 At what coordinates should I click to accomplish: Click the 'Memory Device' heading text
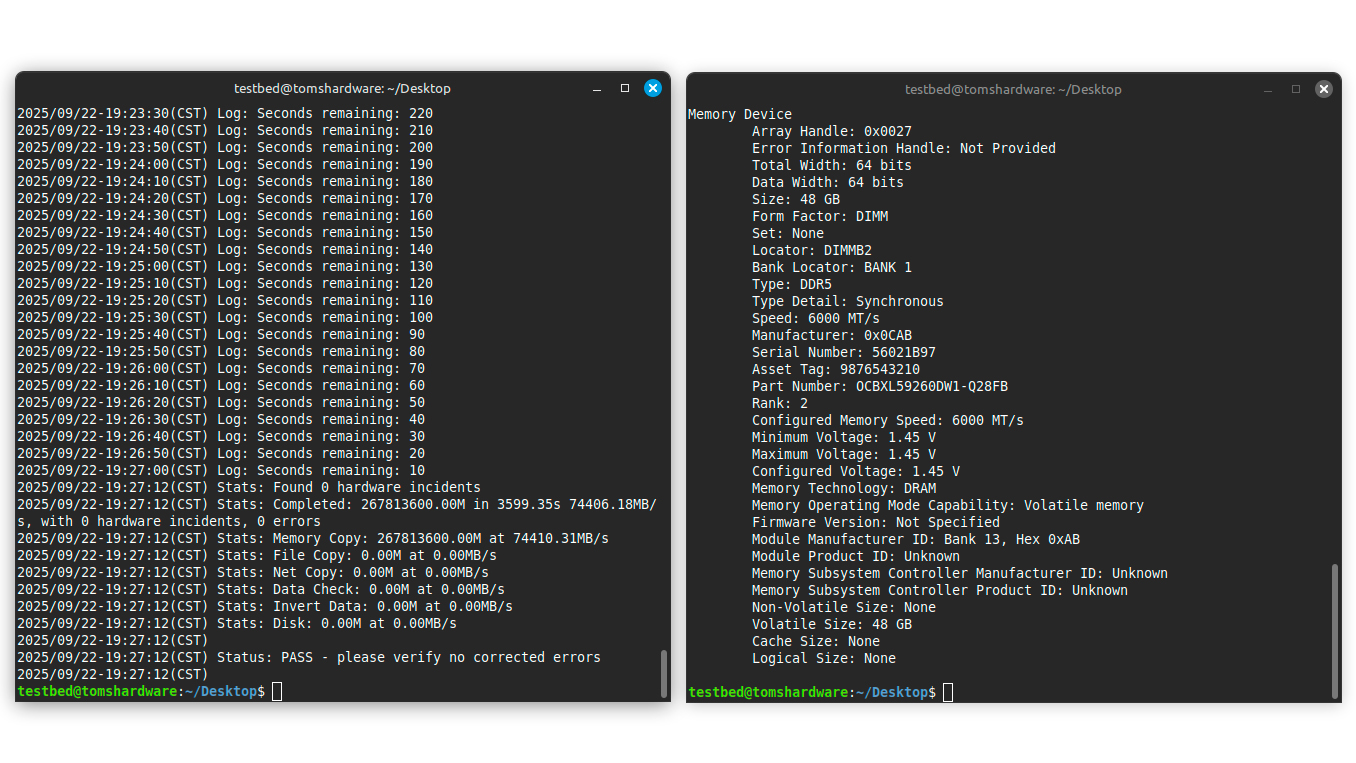[740, 114]
